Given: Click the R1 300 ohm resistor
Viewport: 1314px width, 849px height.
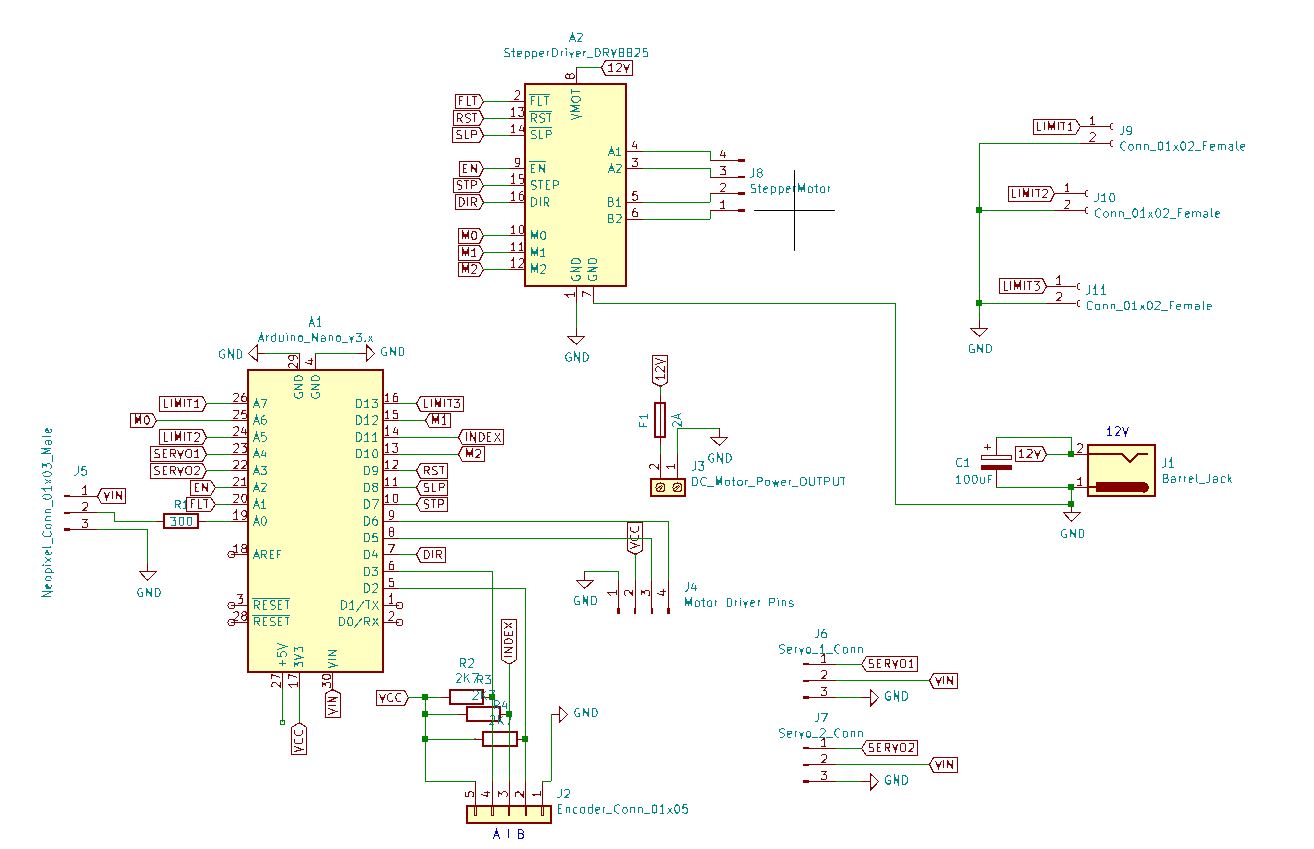Looking at the screenshot, I should click(182, 521).
